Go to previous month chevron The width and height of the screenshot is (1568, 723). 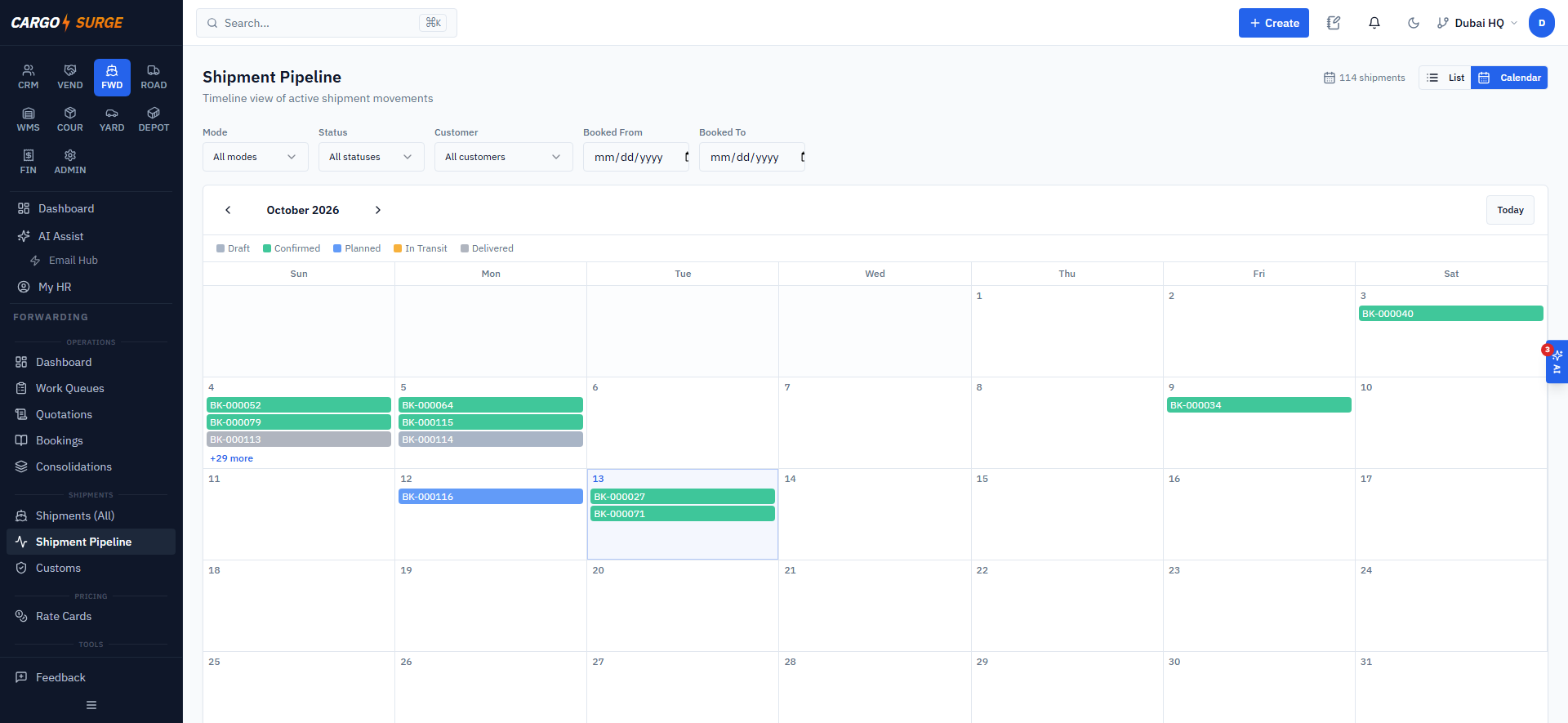[x=228, y=210]
